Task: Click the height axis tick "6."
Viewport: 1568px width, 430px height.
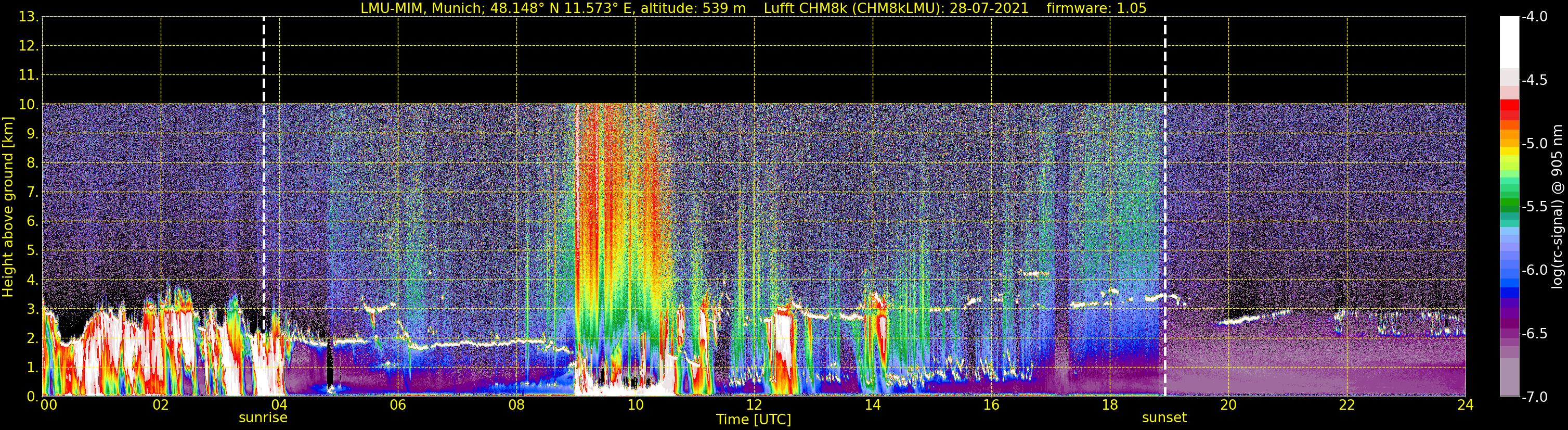Action: click(x=33, y=221)
